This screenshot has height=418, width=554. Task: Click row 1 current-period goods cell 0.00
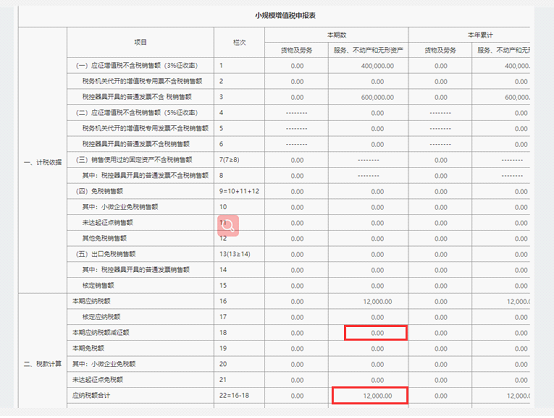[296, 66]
